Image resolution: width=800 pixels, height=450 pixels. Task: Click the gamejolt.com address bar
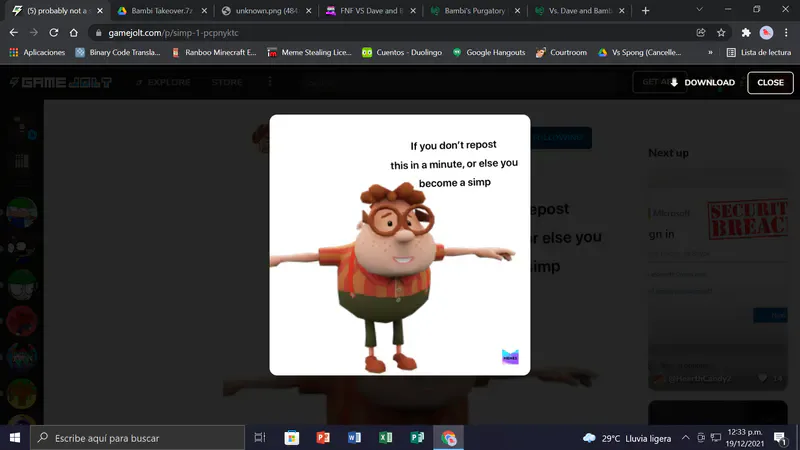point(393,33)
